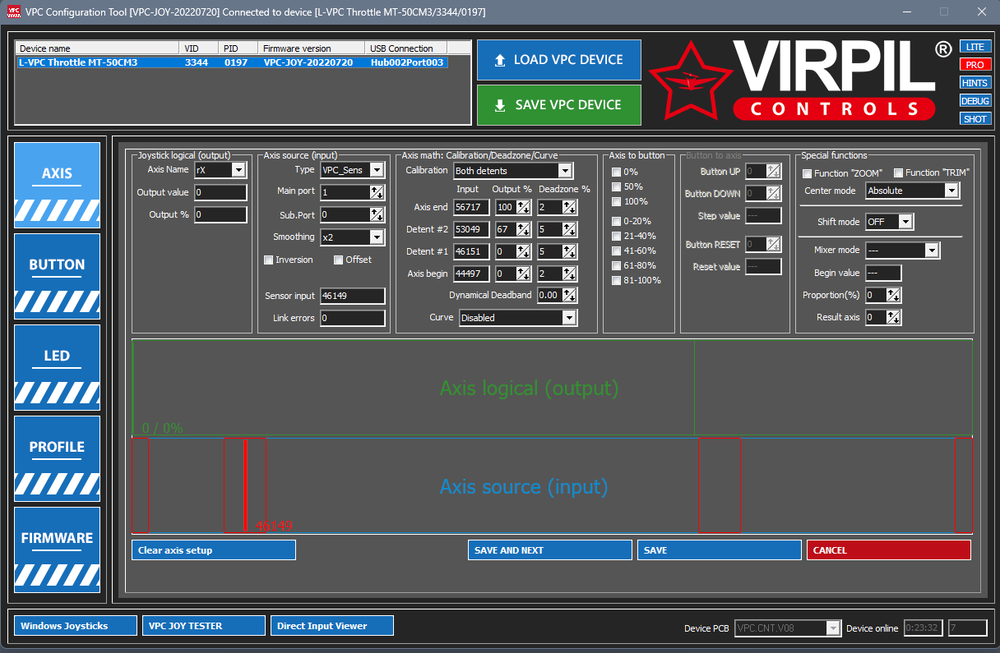Enable Function ZOOM checkbox
Image resolution: width=1000 pixels, height=653 pixels.
click(807, 173)
